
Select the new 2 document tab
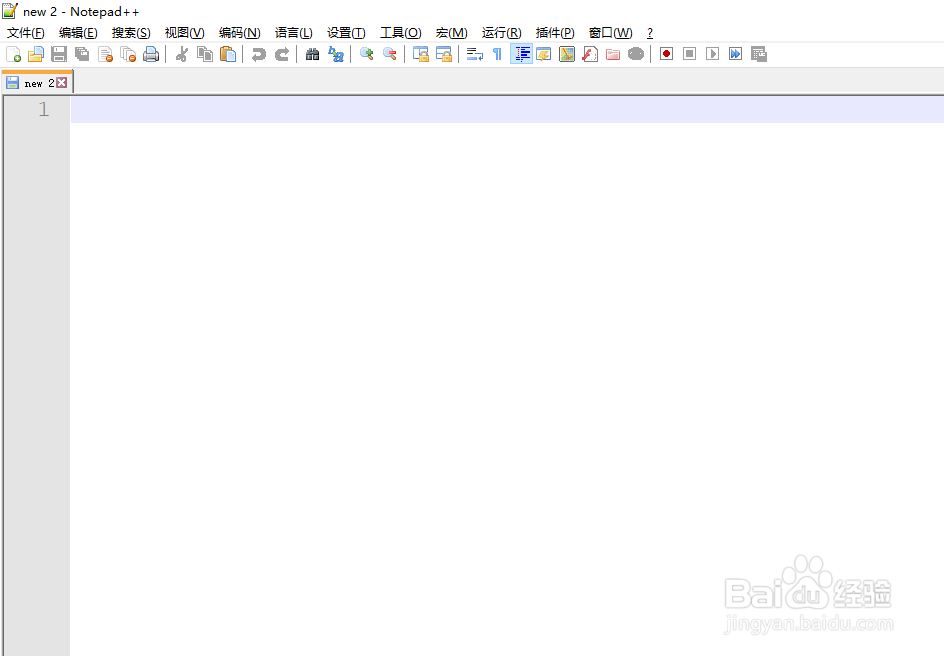pos(36,82)
